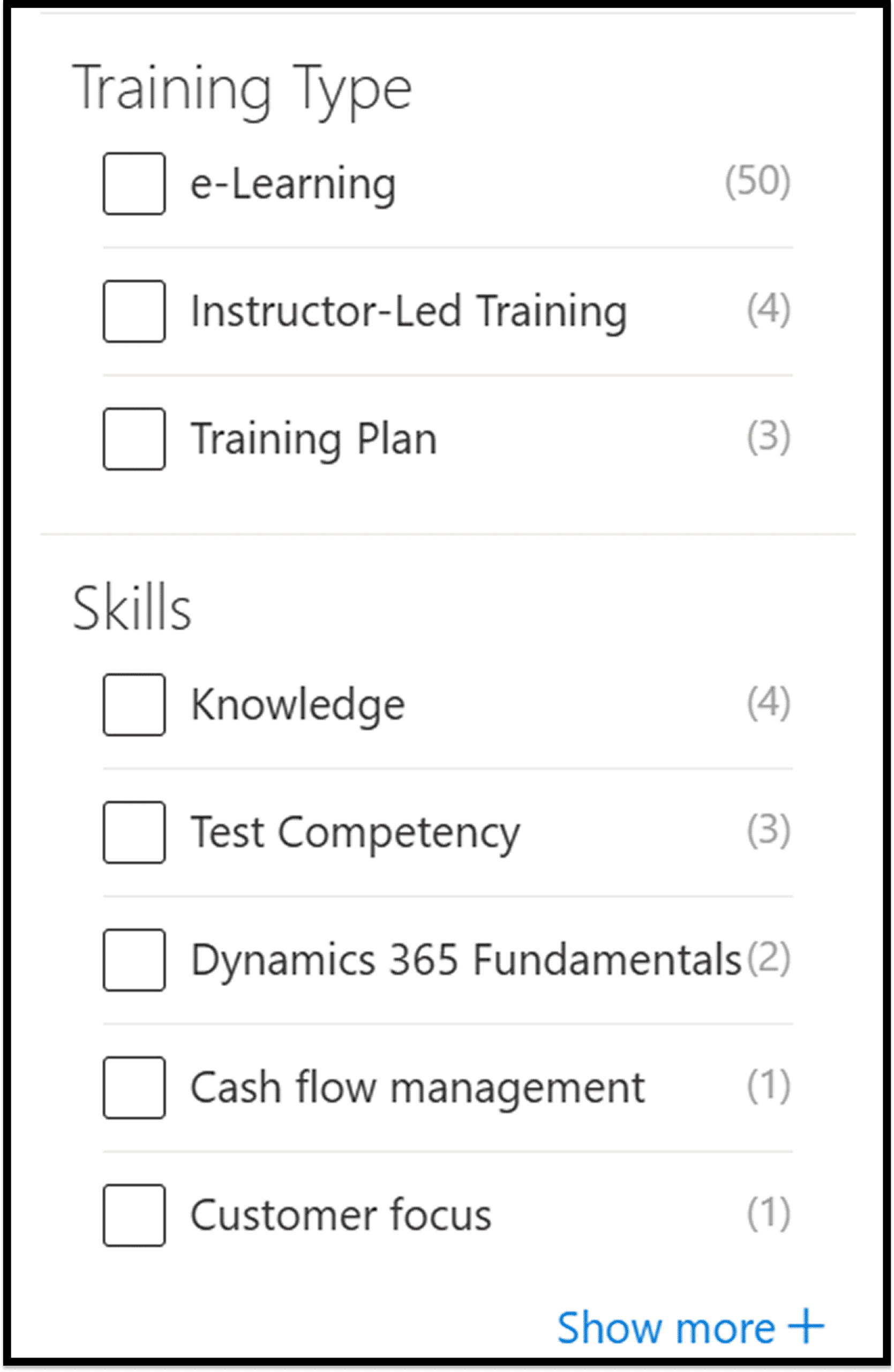Check the e-Learning checkbox
This screenshot has width=894, height=1372.
(134, 184)
